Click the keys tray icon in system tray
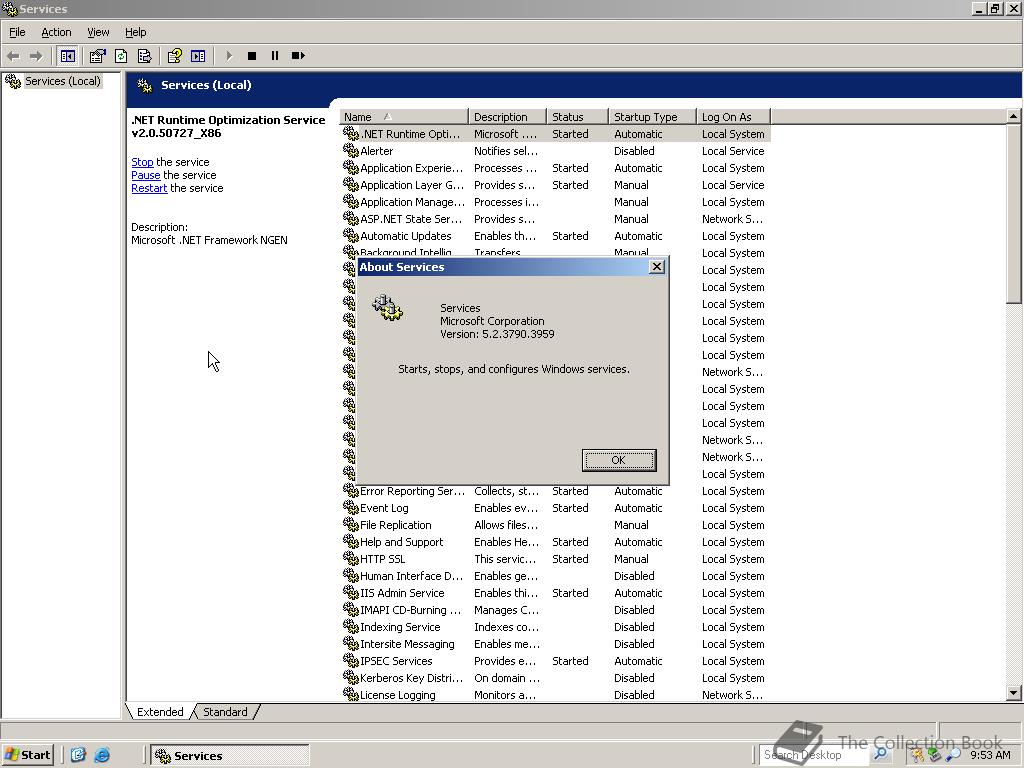1024x768 pixels. [x=918, y=755]
